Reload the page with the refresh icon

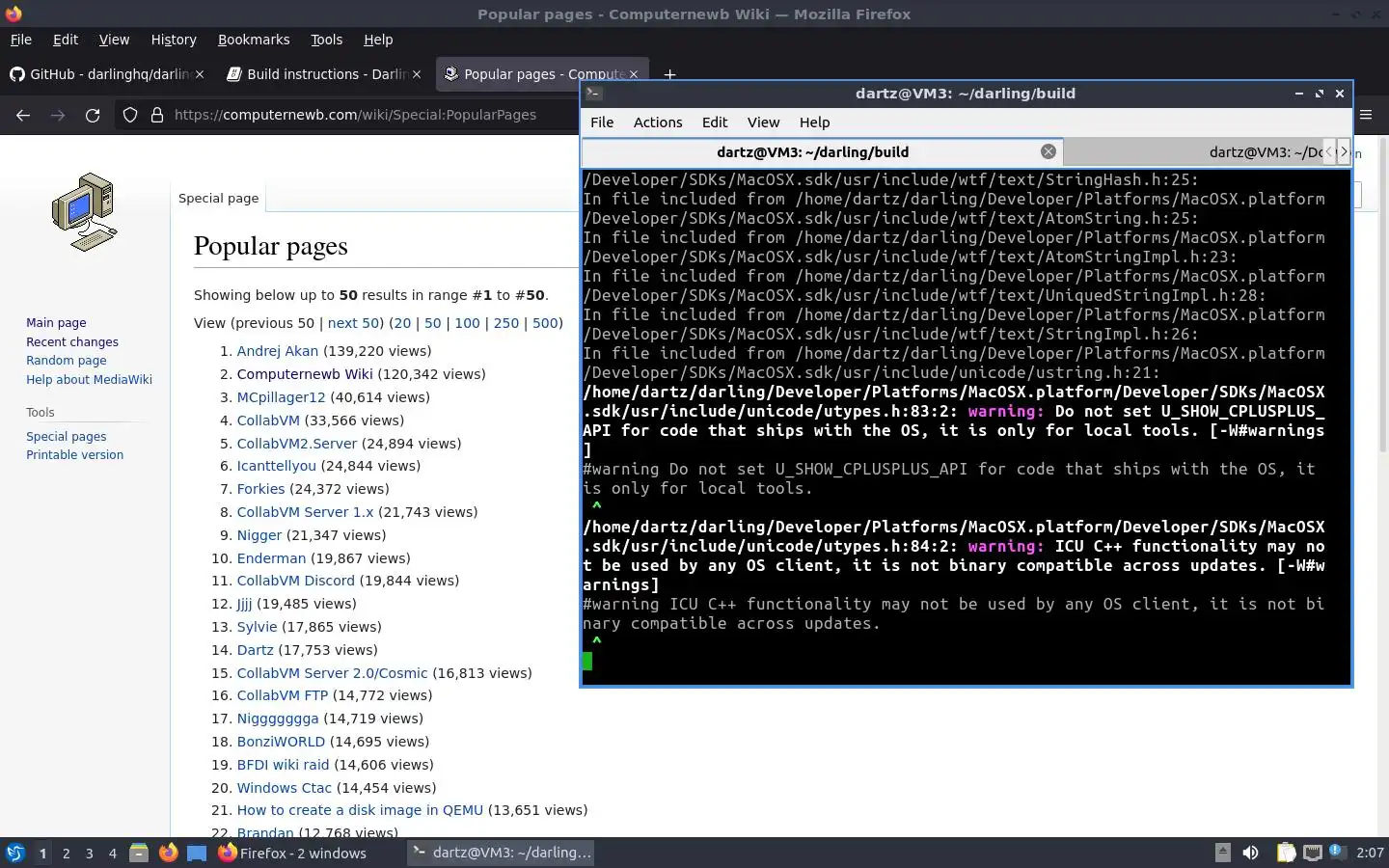coord(93,115)
